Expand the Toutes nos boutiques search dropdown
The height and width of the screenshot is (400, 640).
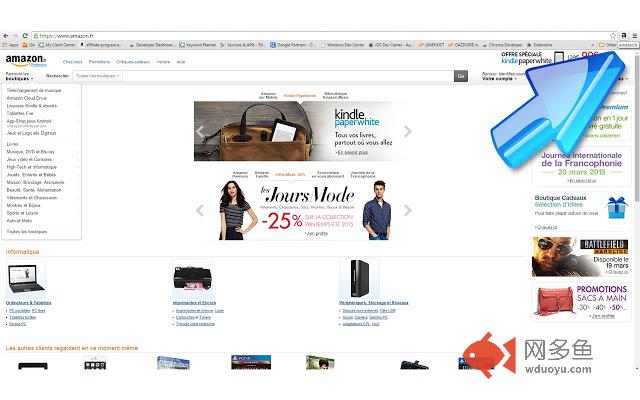coord(98,76)
